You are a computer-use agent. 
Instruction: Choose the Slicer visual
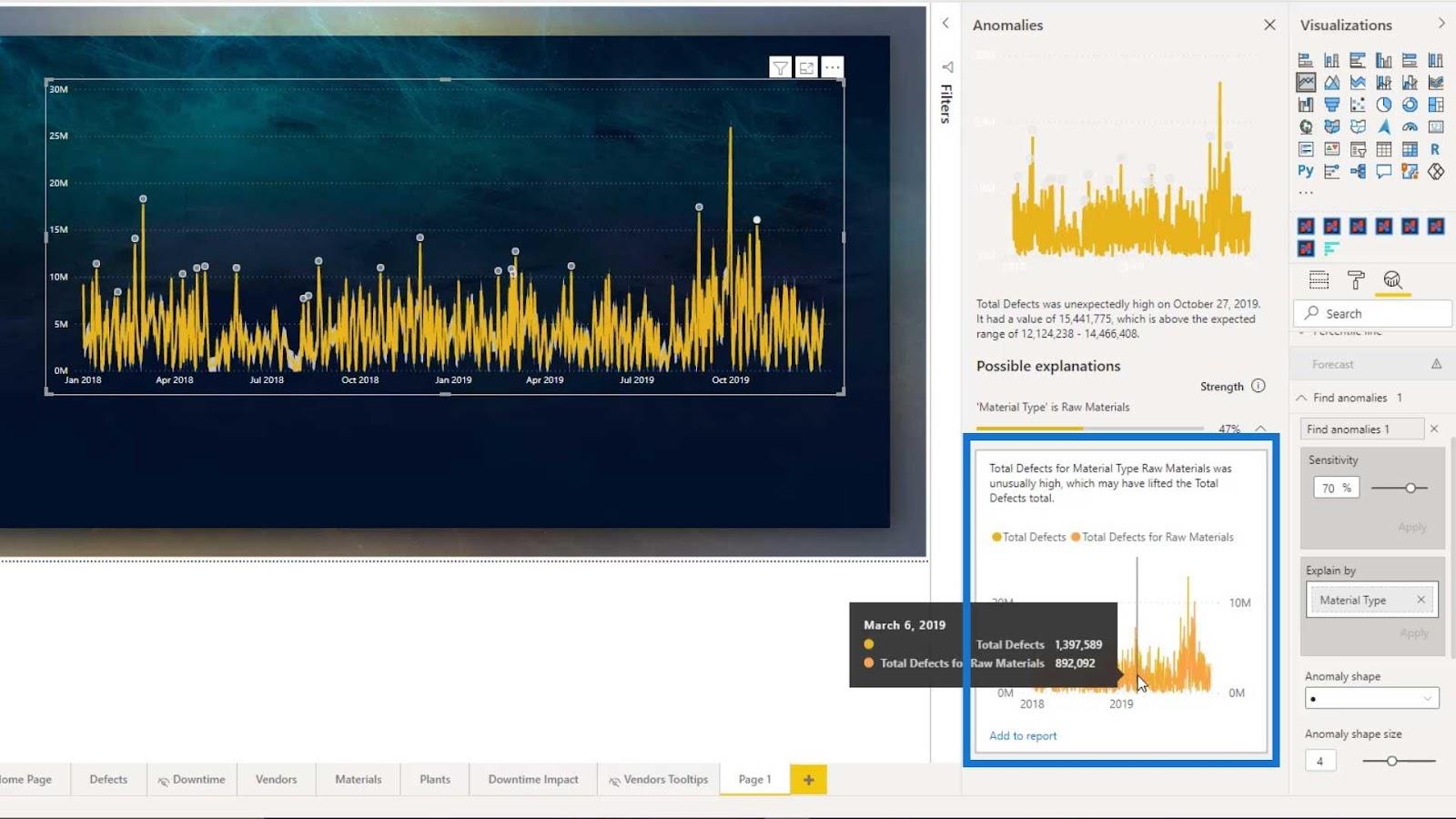(x=1358, y=149)
